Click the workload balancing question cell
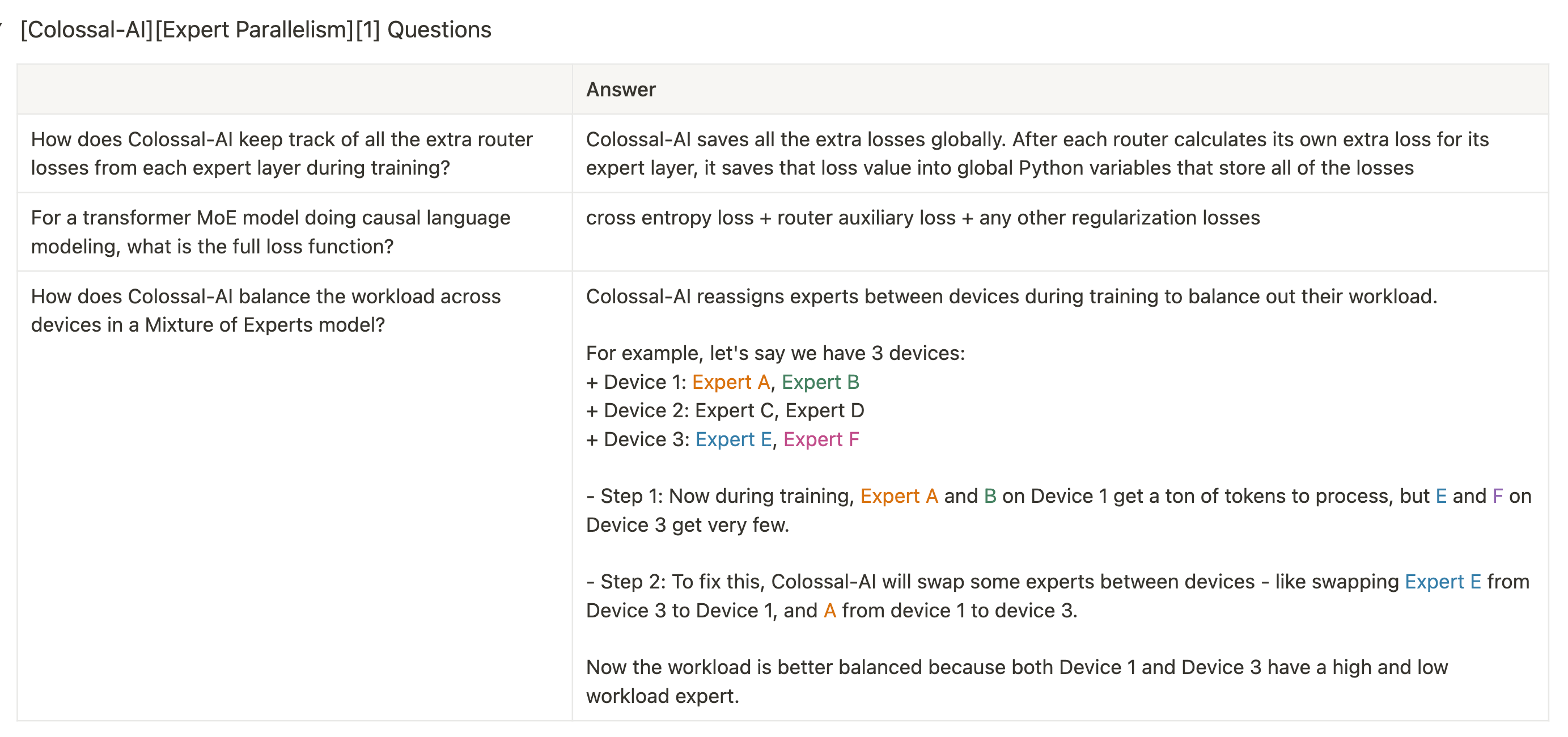This screenshot has width=1568, height=737. coord(266,310)
